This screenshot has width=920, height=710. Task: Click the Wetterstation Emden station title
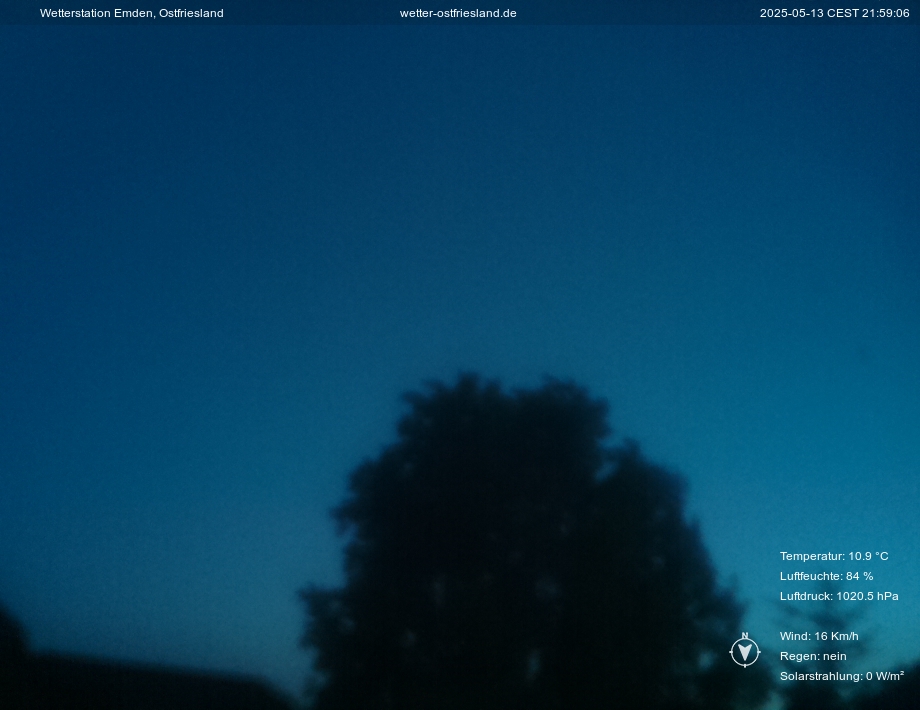tap(97, 13)
